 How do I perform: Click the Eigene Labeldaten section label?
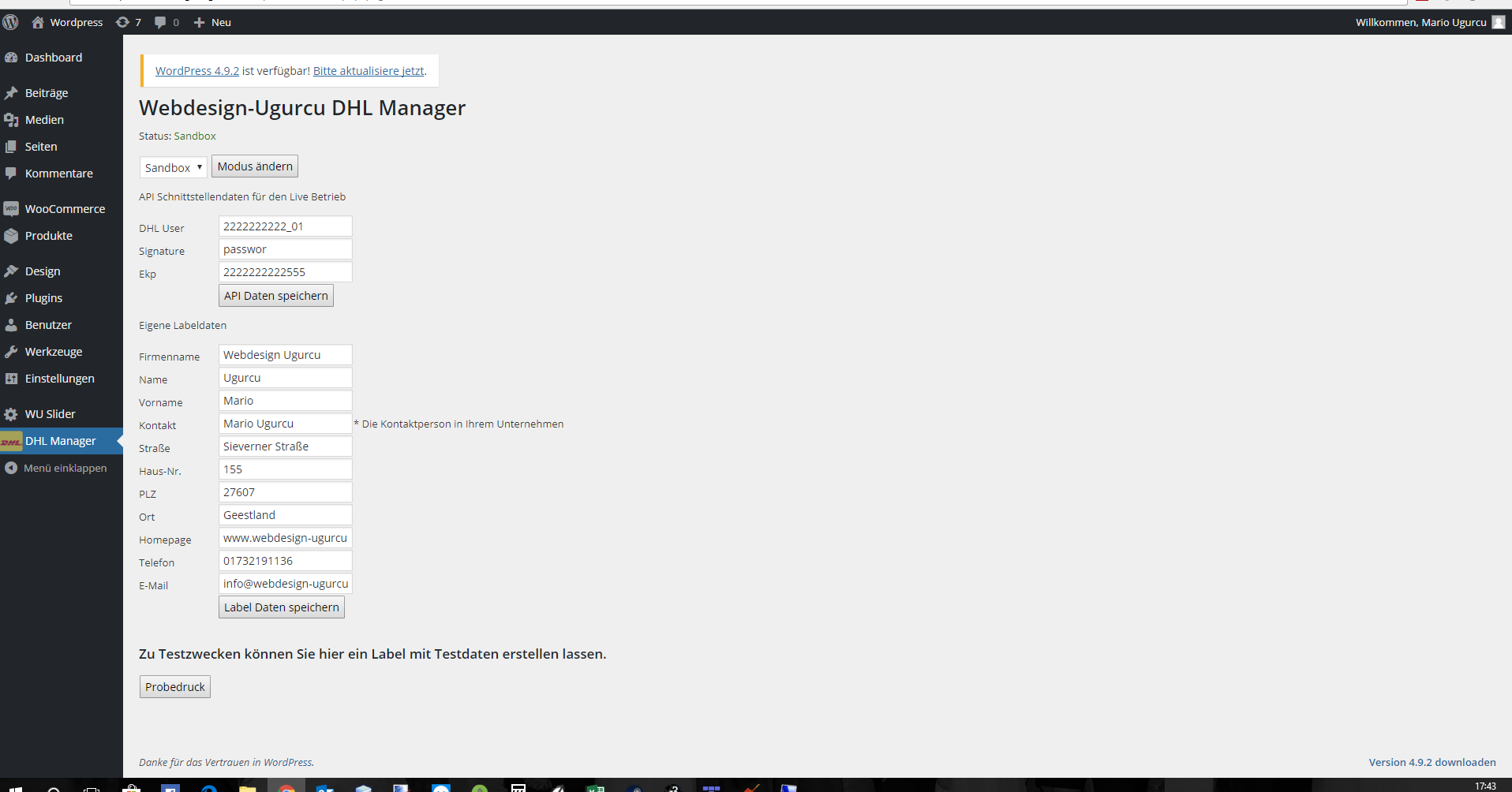[x=182, y=325]
